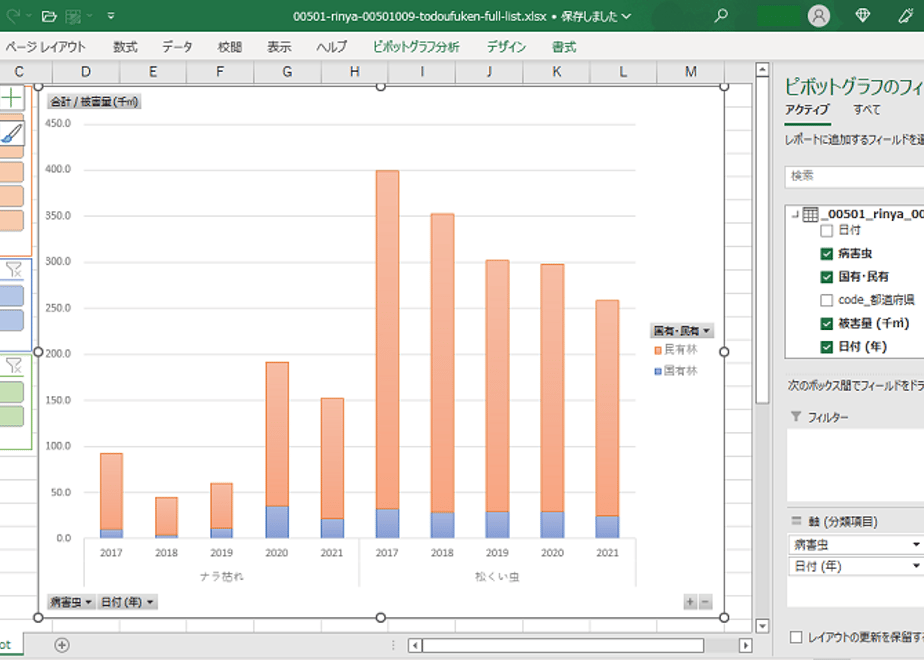Uncheck the 病害虫 field checkbox
The height and width of the screenshot is (660, 924).
pos(827,254)
